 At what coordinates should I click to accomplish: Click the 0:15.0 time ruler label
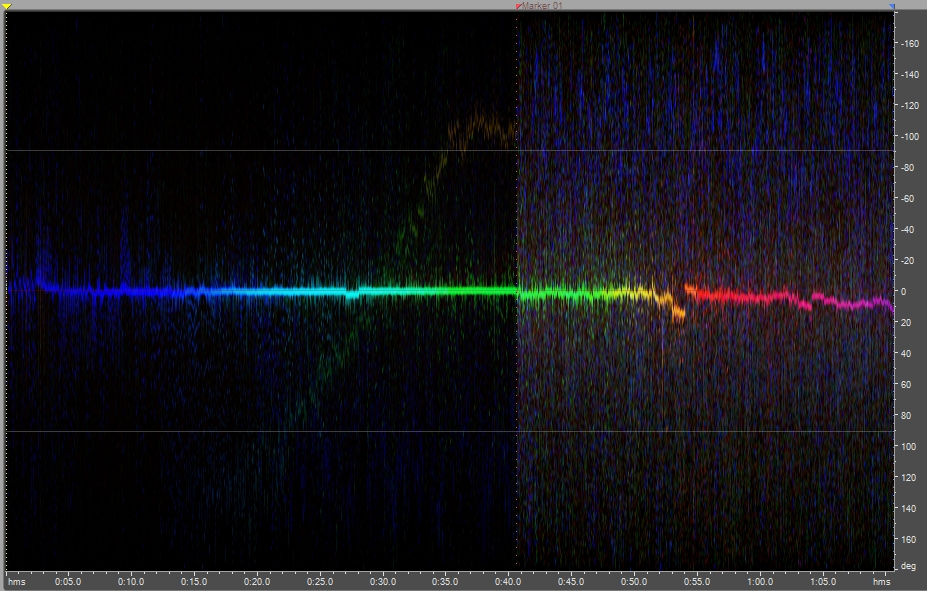coord(194,582)
